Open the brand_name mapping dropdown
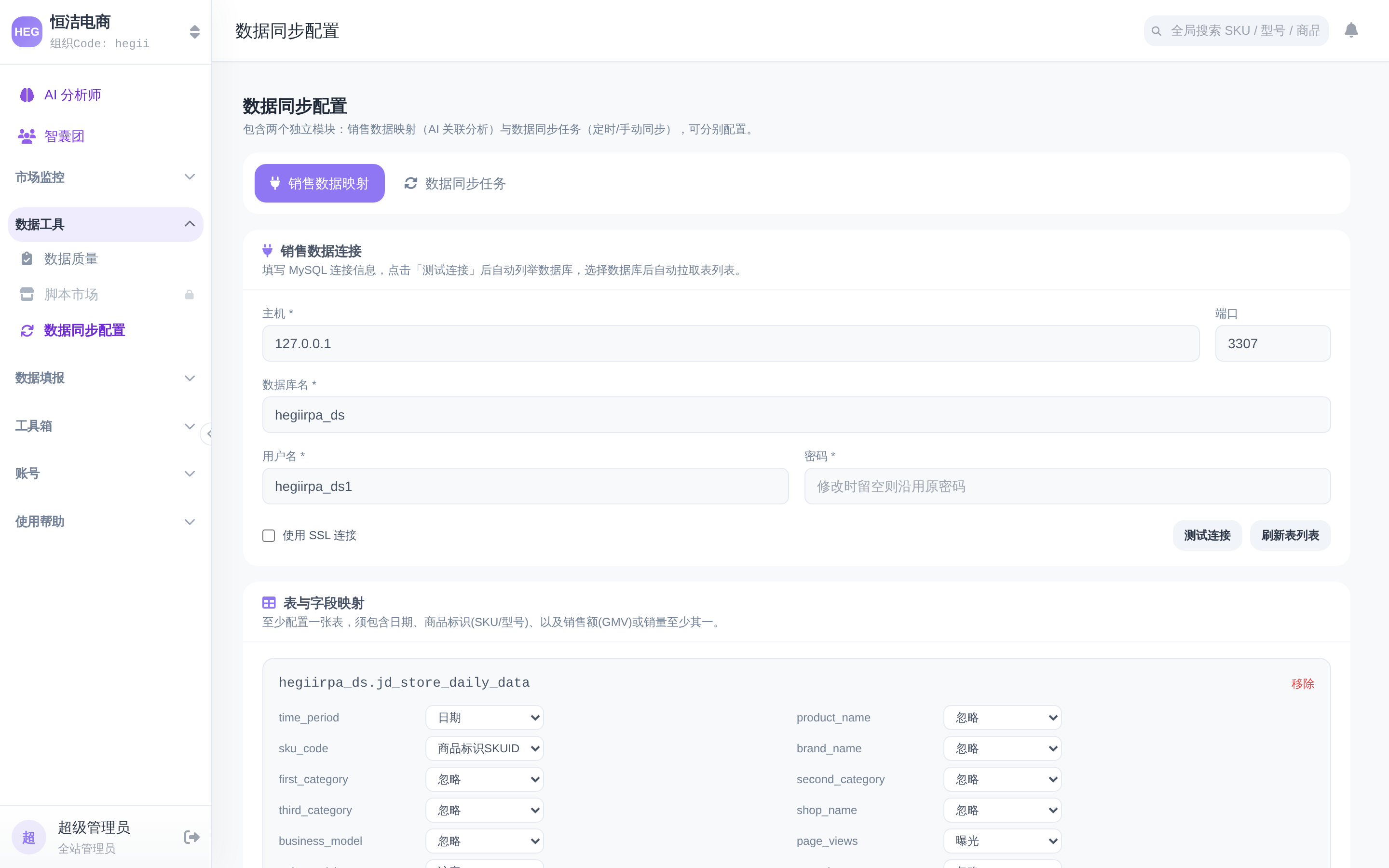Image resolution: width=1389 pixels, height=868 pixels. [x=1003, y=748]
